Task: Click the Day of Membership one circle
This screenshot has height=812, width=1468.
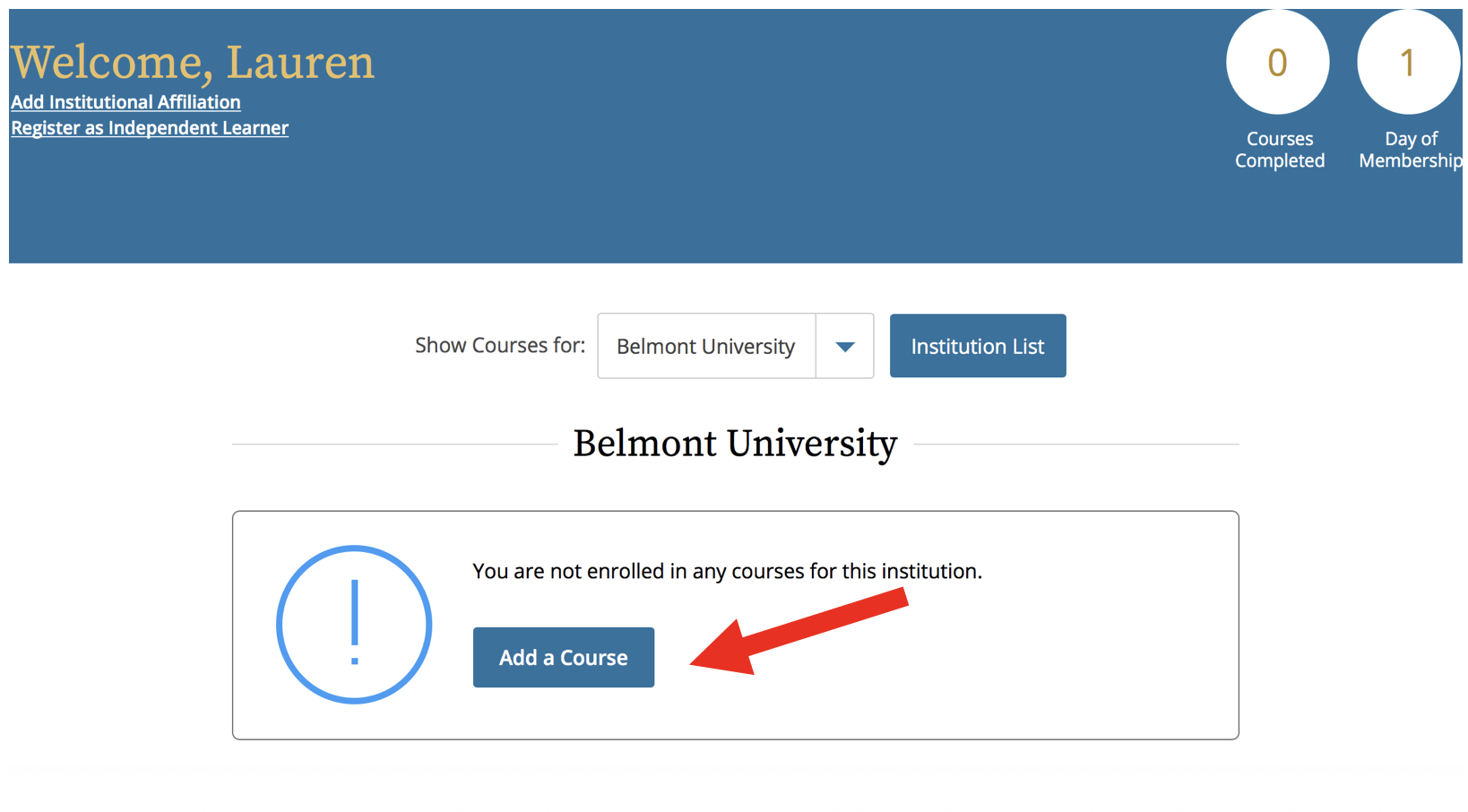Action: click(x=1408, y=63)
